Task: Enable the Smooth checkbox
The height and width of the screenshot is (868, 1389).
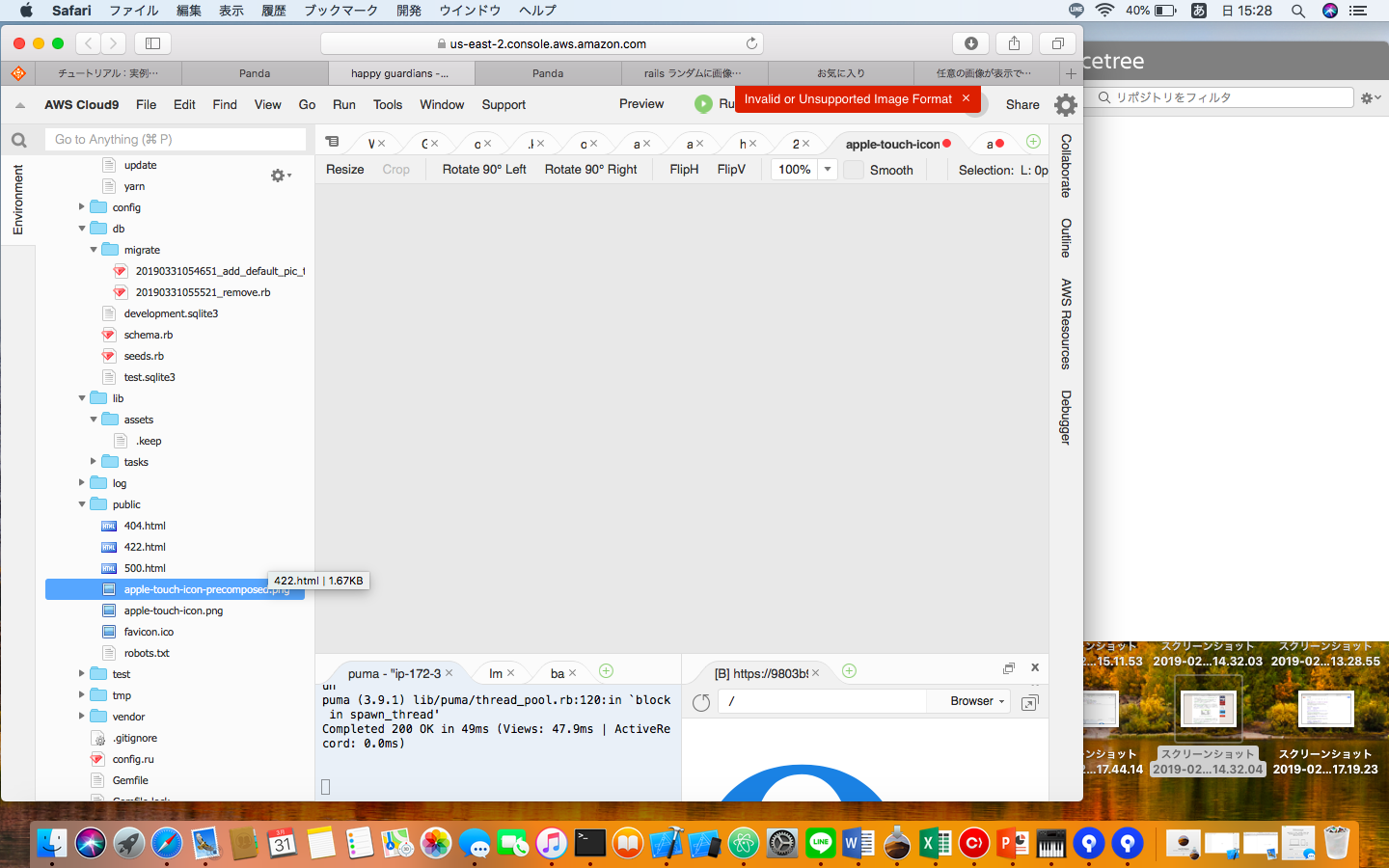Action: [854, 170]
